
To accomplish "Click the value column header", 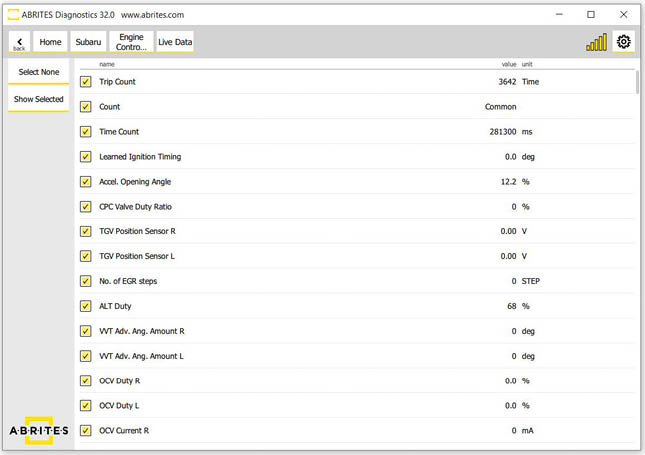I will (508, 64).
